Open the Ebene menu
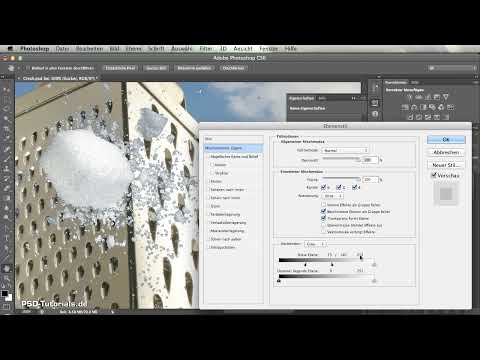The height and width of the screenshot is (360, 480). pos(134,49)
